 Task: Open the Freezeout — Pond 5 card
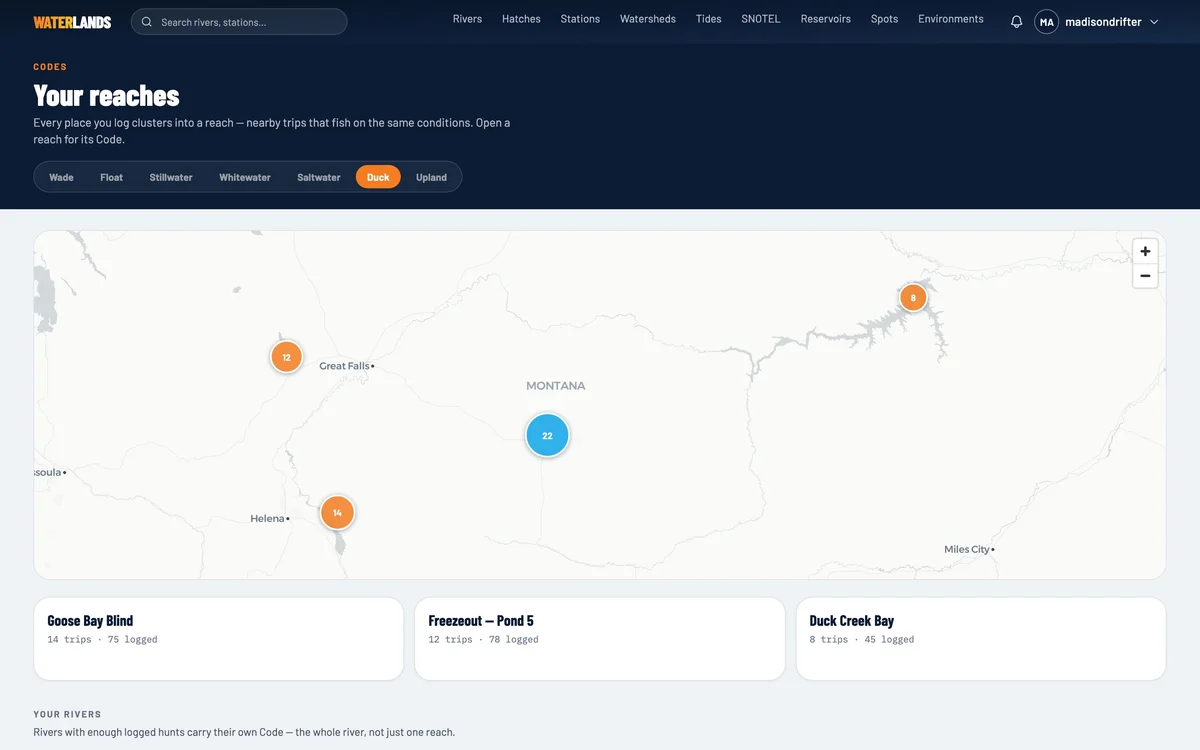600,639
